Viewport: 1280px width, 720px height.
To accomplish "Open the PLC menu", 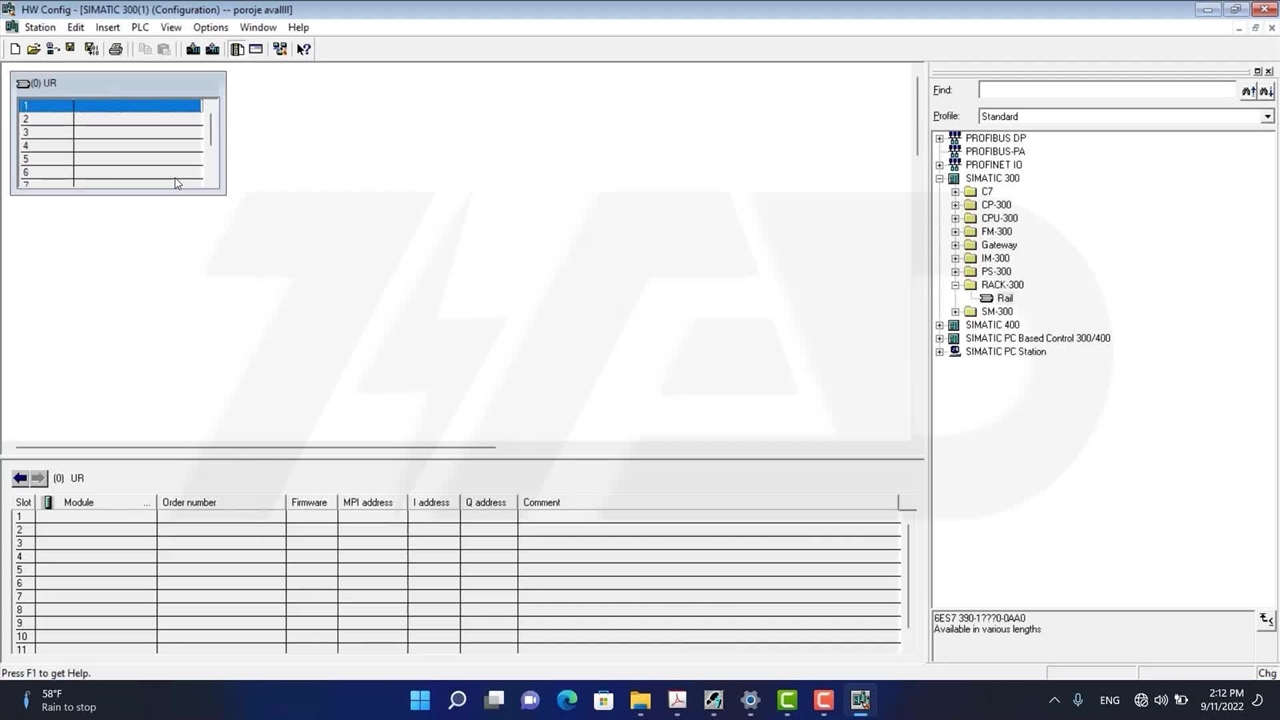I will (x=140, y=27).
